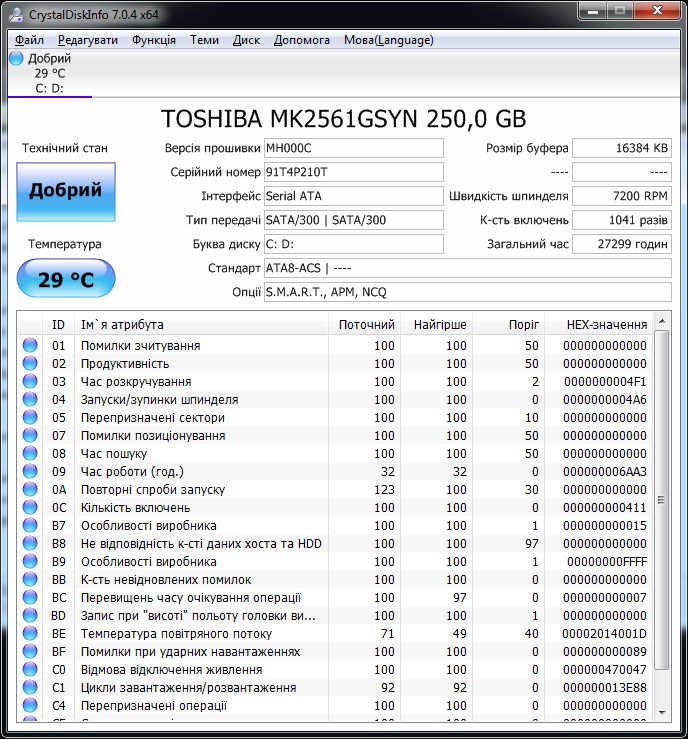Click the status orb for Переназначені сектори row

pos(30,417)
